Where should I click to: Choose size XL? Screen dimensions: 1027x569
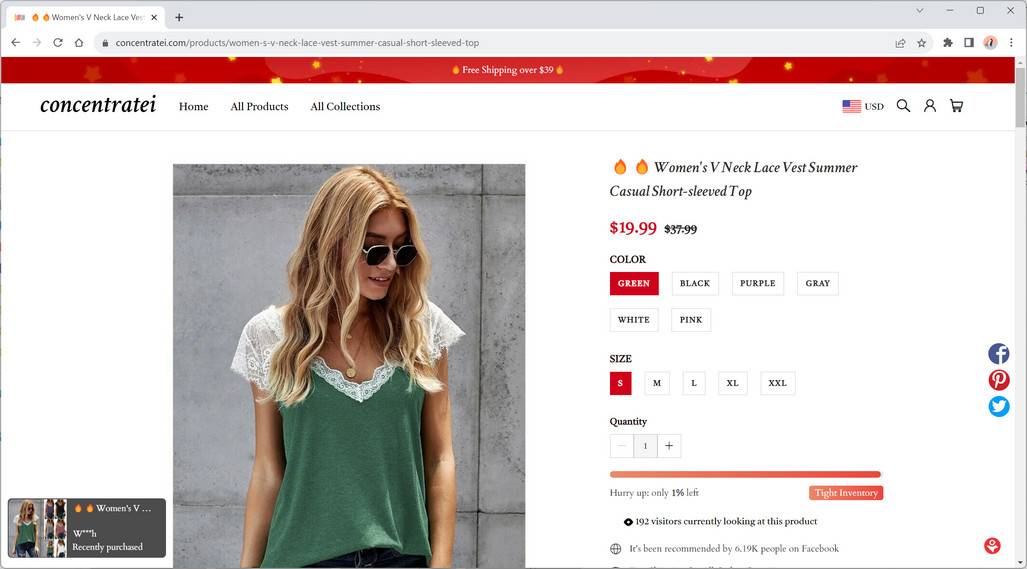(x=732, y=384)
